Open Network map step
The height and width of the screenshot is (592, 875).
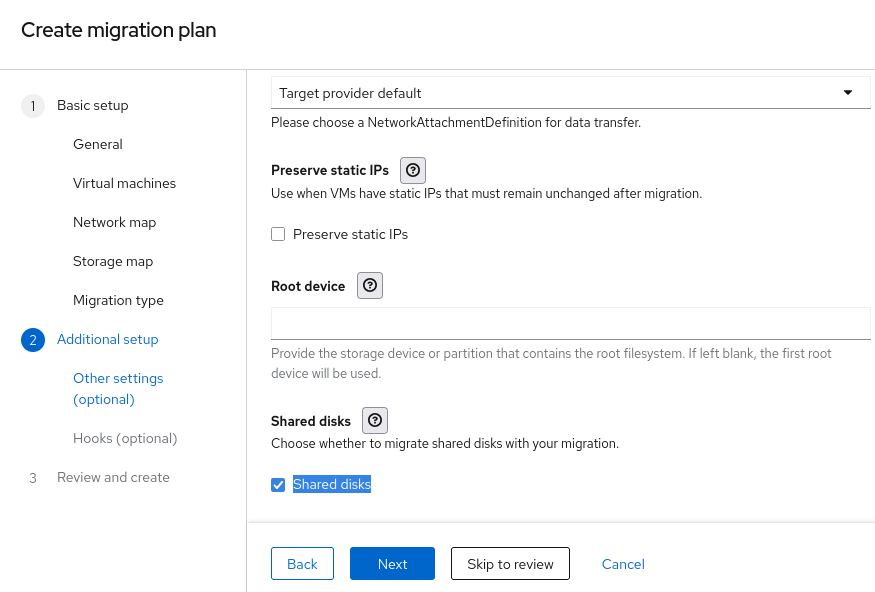(114, 223)
